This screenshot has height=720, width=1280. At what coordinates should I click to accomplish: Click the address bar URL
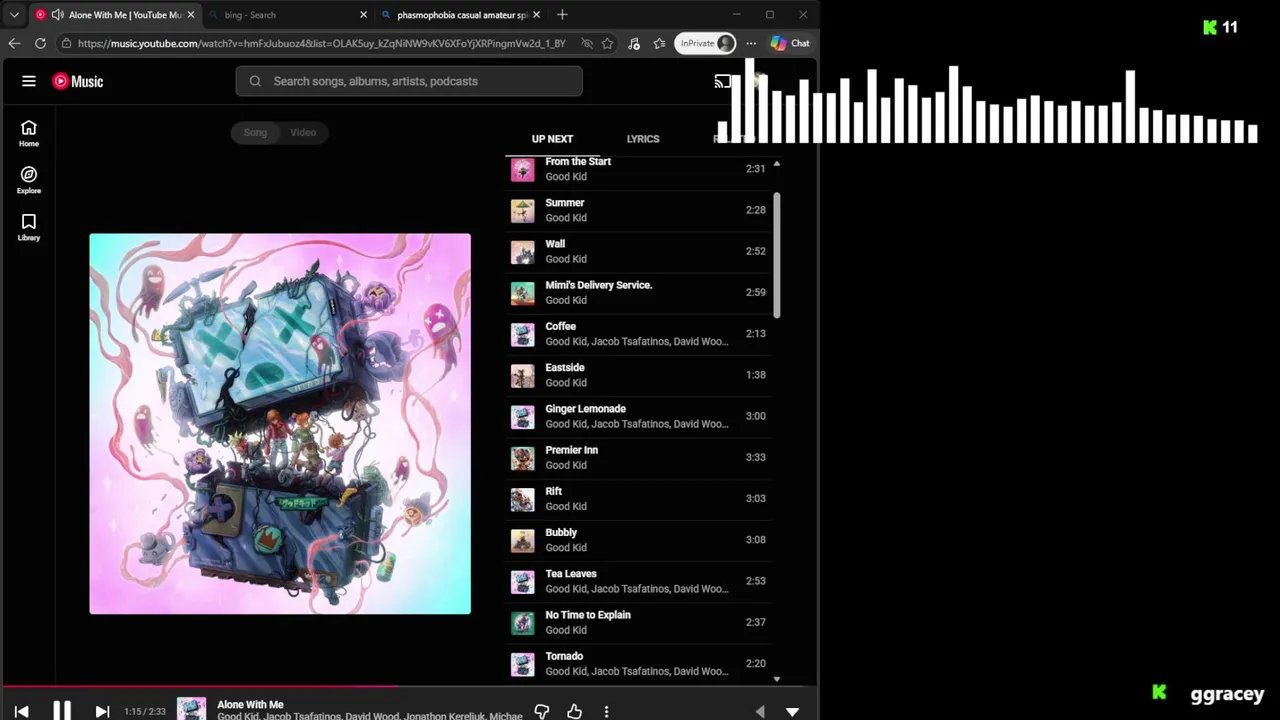pos(322,43)
